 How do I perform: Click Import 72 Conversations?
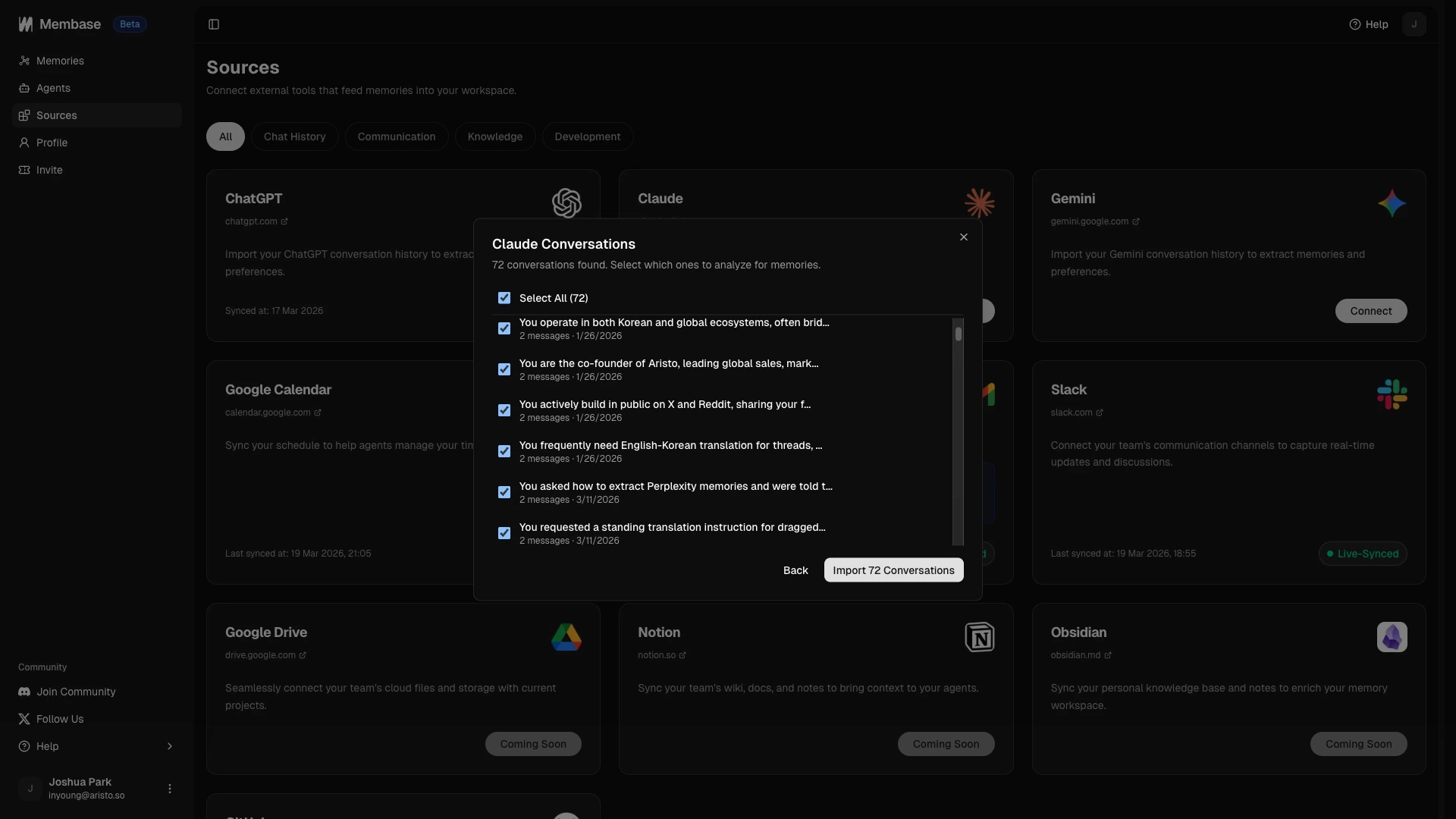(893, 570)
